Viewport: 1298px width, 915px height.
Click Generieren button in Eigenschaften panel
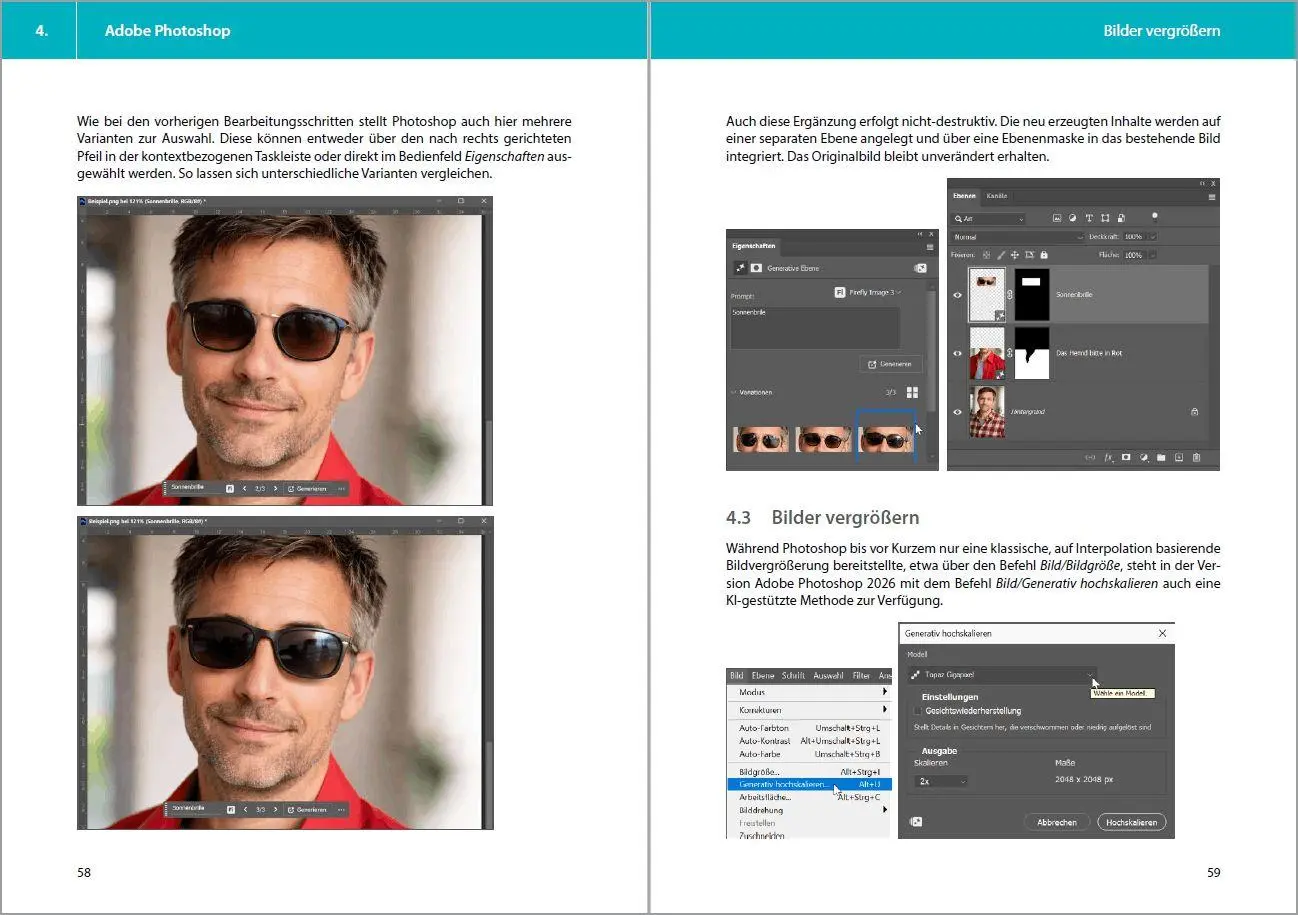pyautogui.click(x=890, y=364)
